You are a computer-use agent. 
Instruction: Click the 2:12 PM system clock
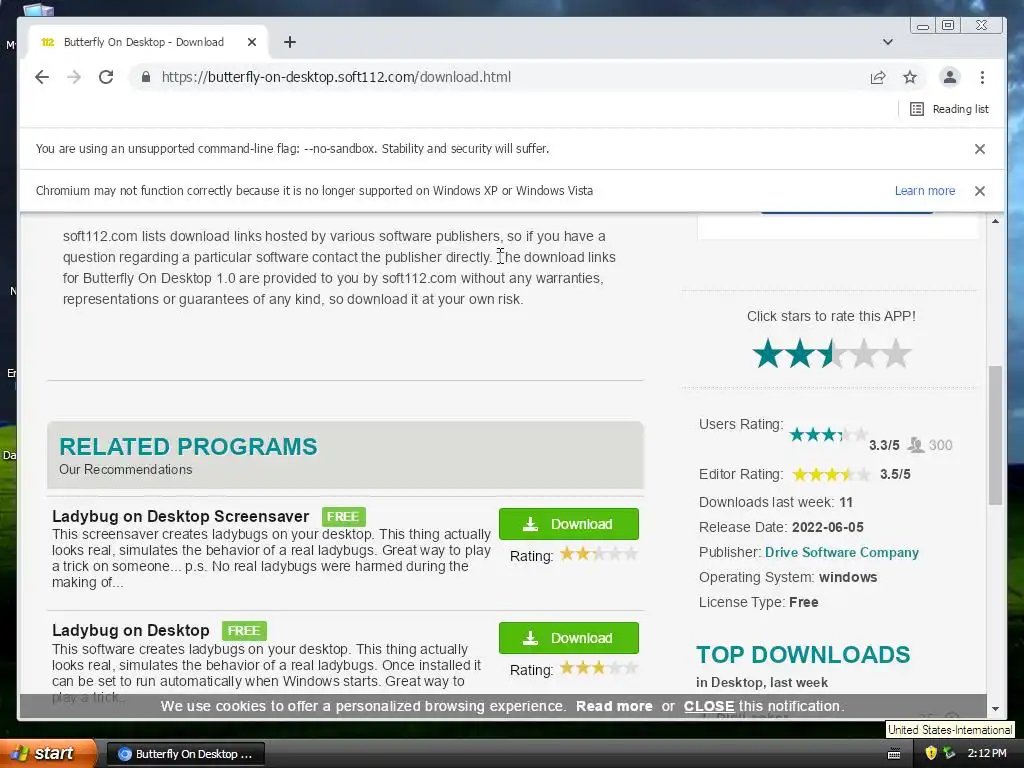tap(987, 753)
